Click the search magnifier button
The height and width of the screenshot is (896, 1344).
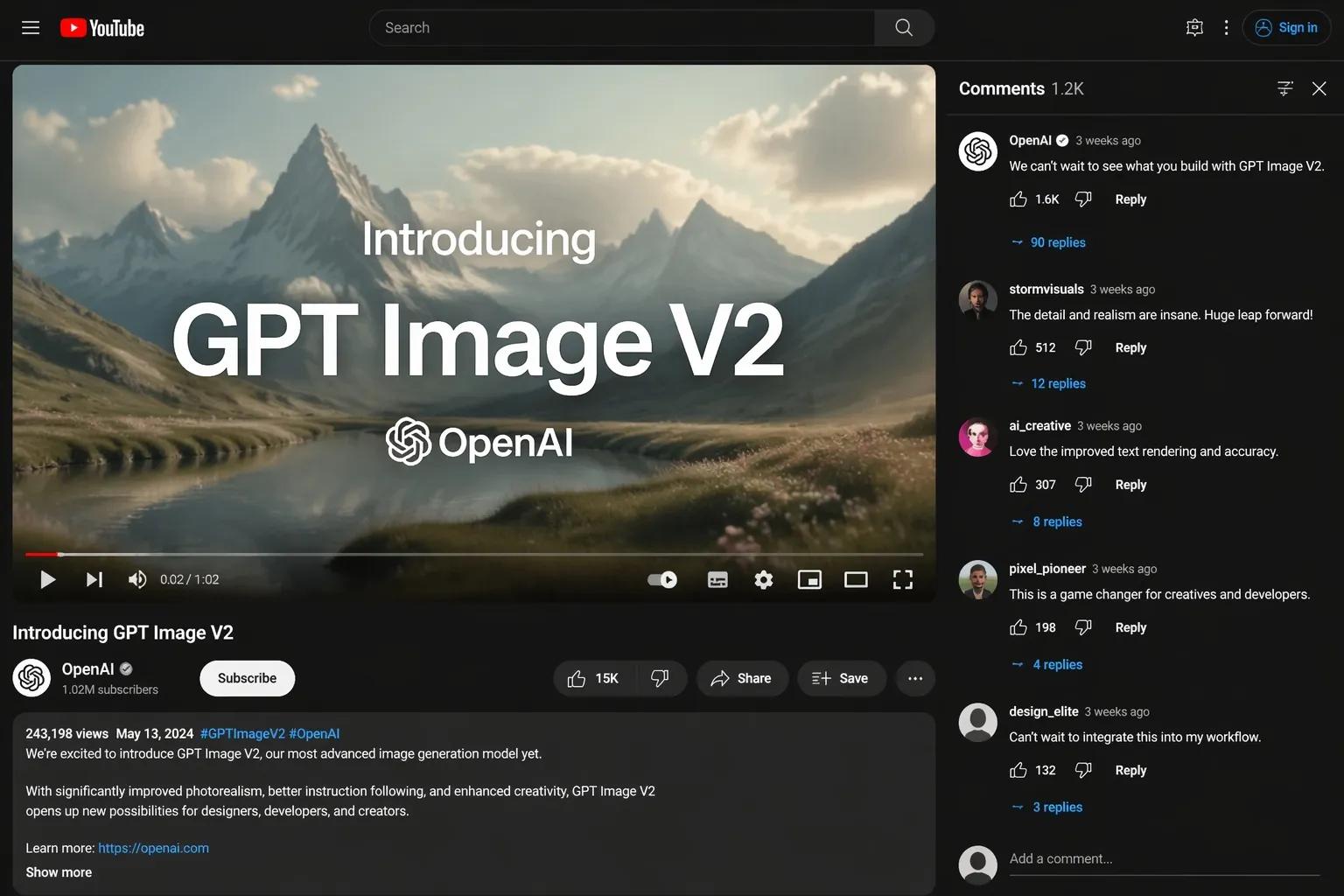click(904, 28)
